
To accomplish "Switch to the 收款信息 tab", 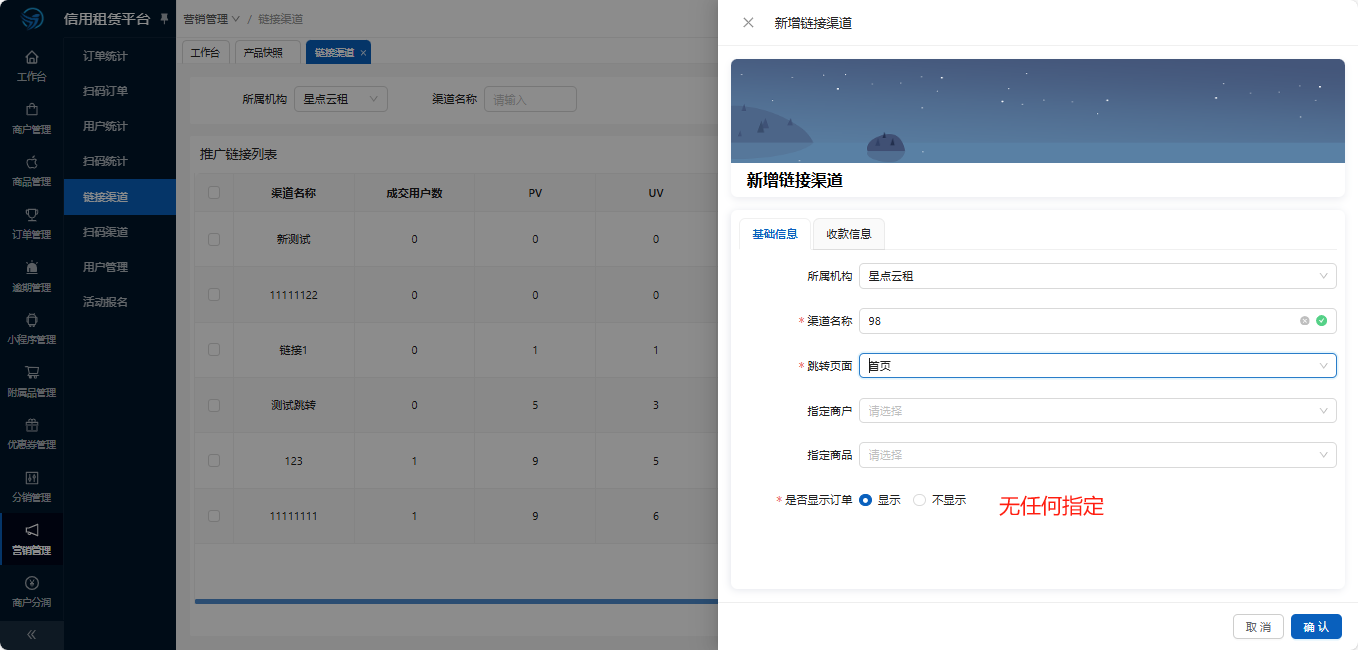I will pyautogui.click(x=848, y=234).
